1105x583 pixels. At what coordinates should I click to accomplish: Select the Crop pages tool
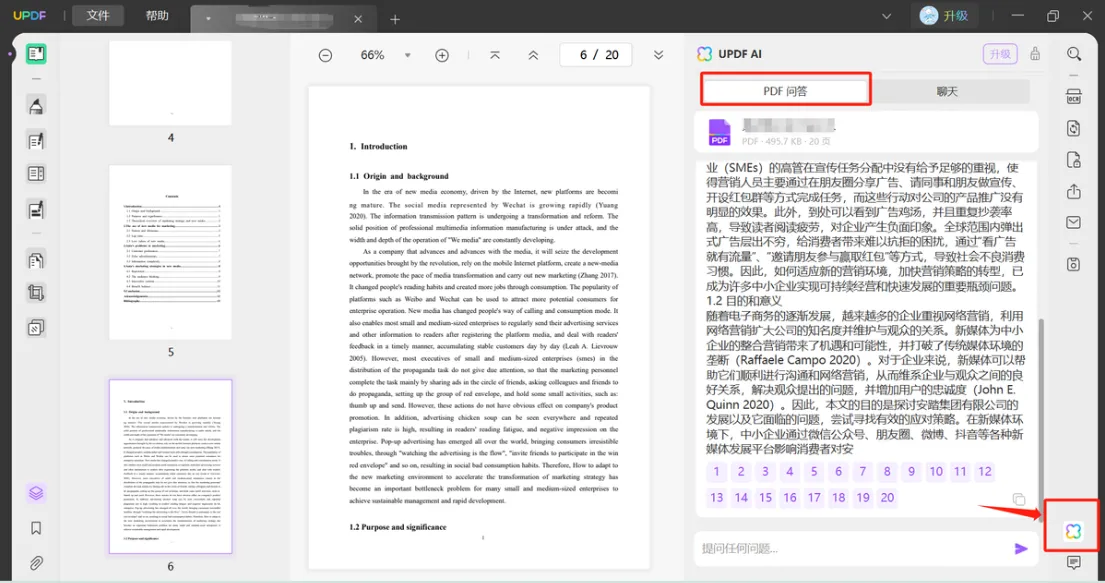[36, 293]
